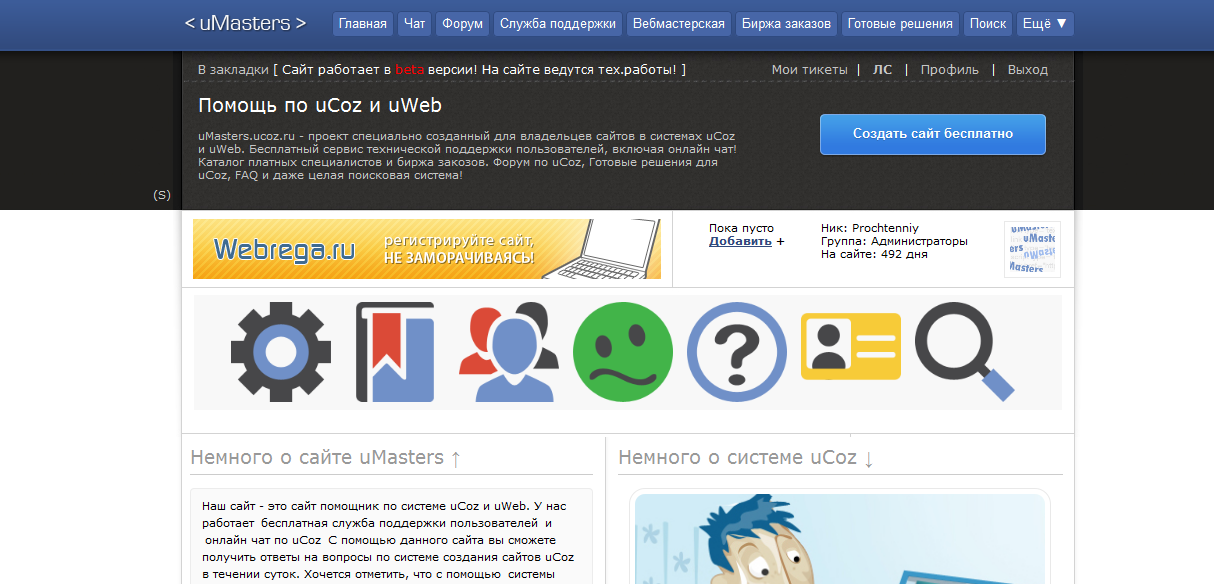1214x584 pixels.
Task: Click Поиск in the top navigation
Action: [x=988, y=23]
